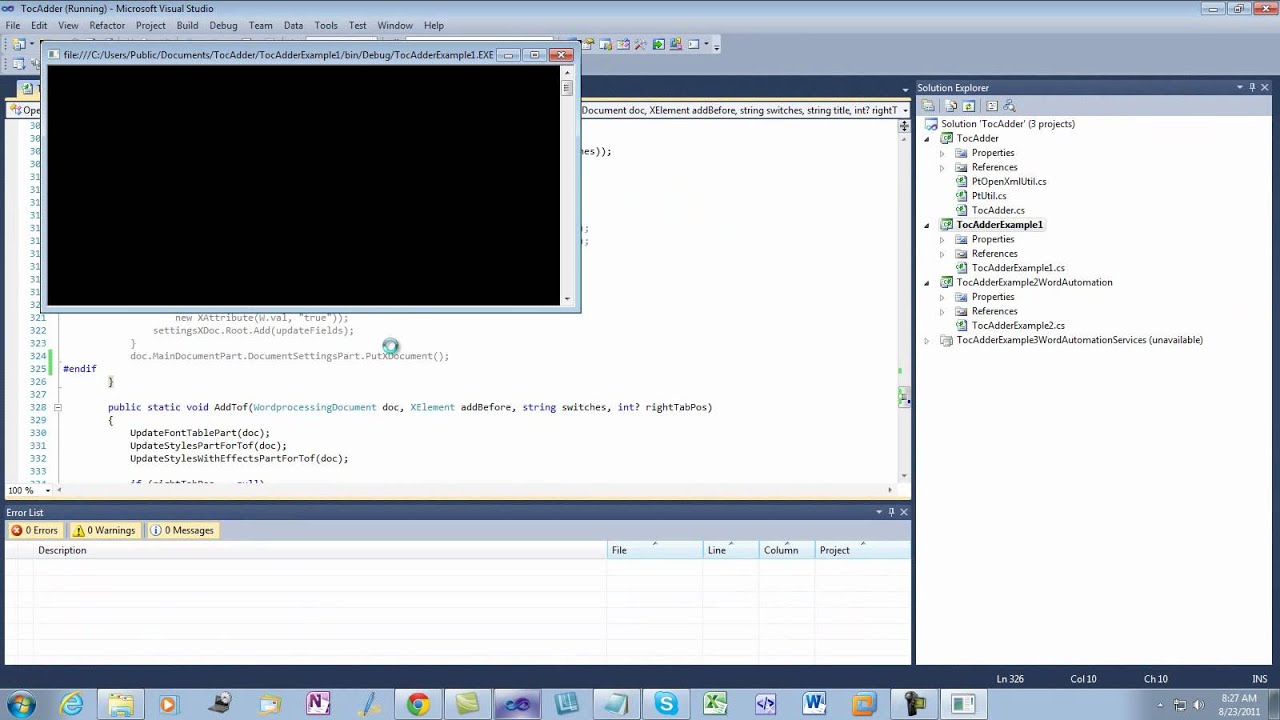Open the Solution Explorer window position dropdown
The image size is (1280, 720).
coord(1239,88)
